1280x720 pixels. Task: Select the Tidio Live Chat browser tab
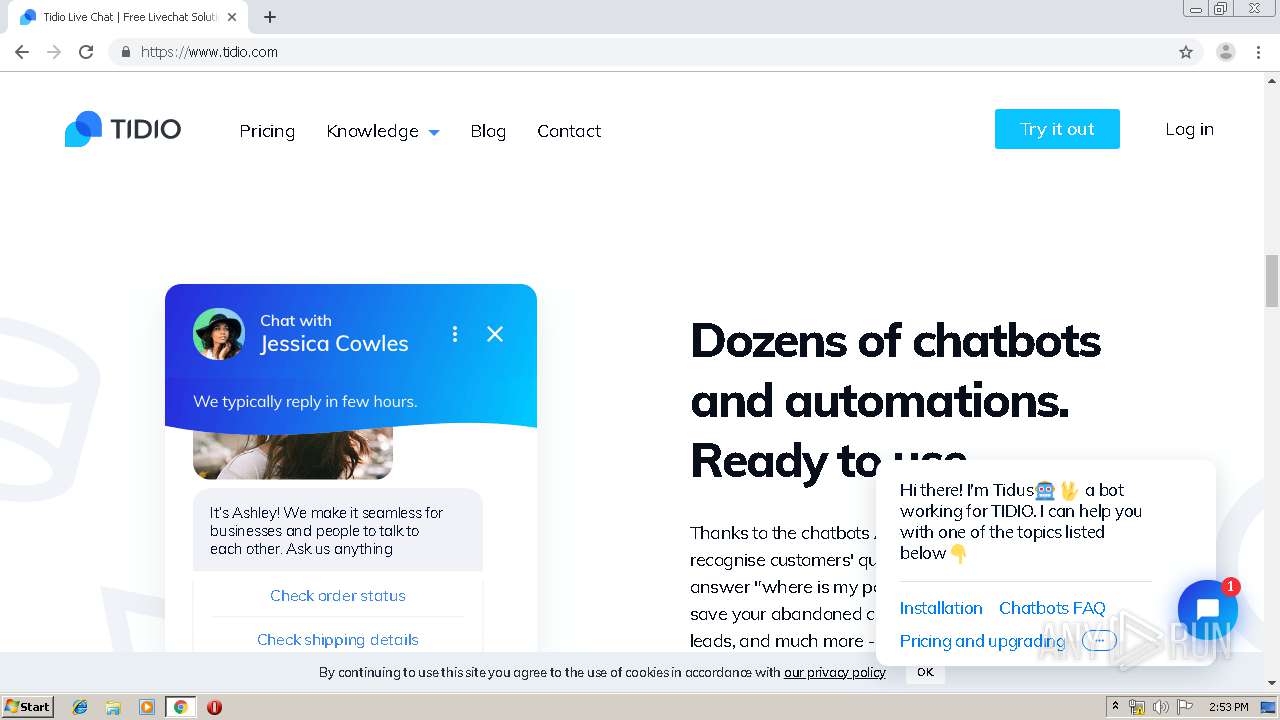click(128, 17)
